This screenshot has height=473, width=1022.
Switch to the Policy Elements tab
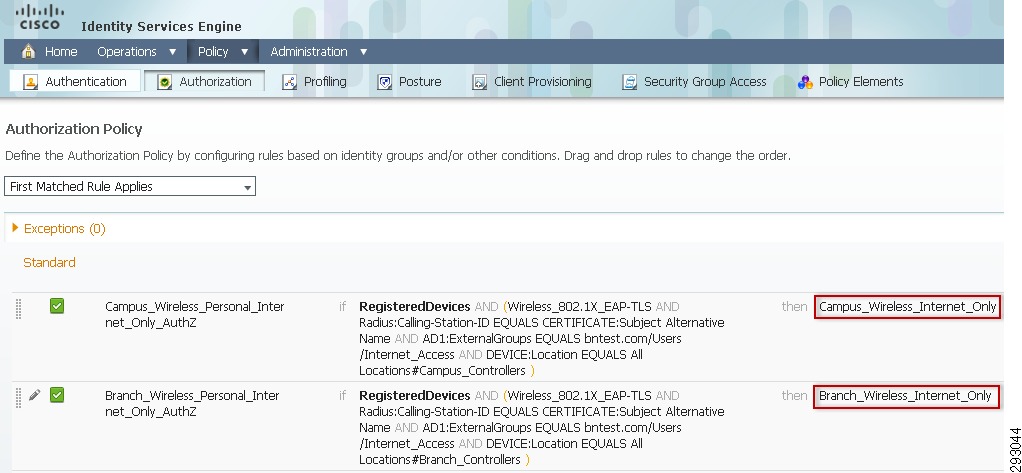(x=851, y=81)
